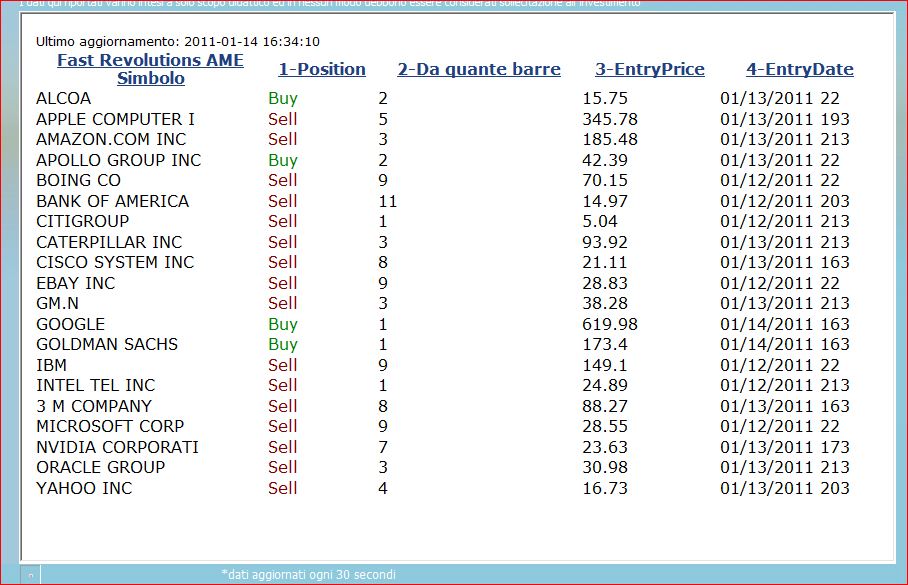Select the MICROSOFT CORP symbol
The height and width of the screenshot is (585, 908).
[x=110, y=426]
